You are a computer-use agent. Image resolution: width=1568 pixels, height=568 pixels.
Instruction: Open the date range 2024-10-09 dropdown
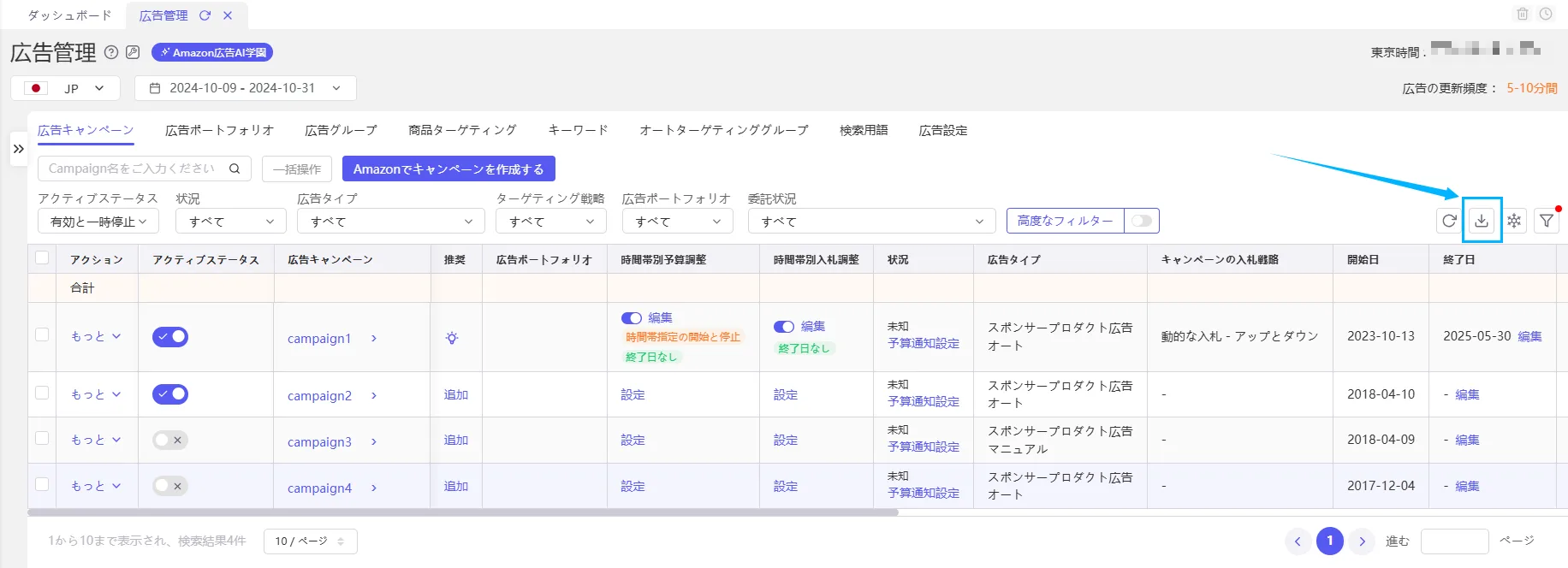(246, 88)
